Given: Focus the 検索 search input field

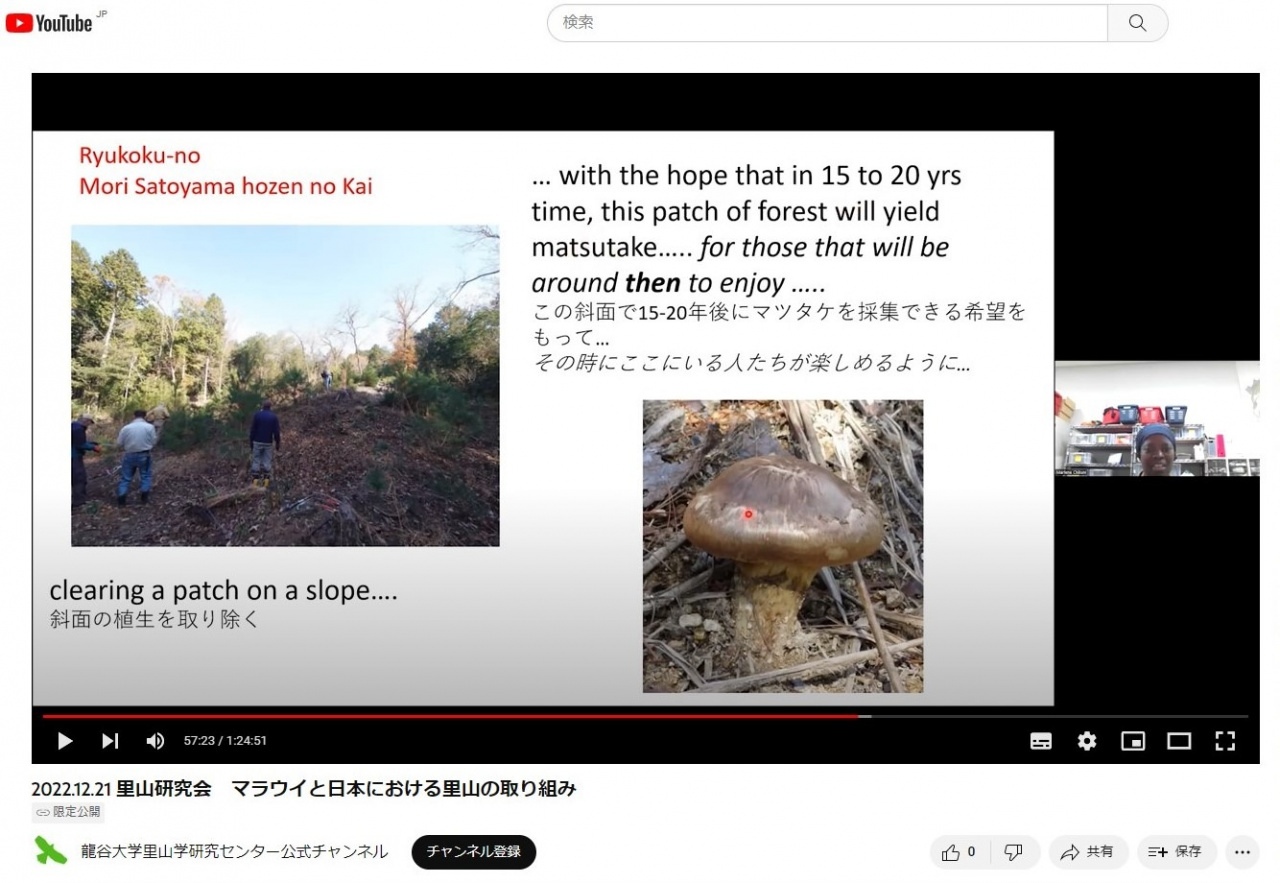Looking at the screenshot, I should tap(828, 23).
